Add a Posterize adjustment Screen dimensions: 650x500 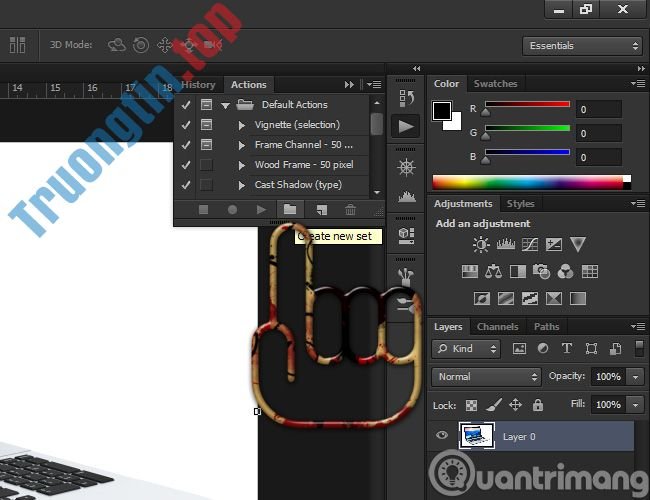506,299
